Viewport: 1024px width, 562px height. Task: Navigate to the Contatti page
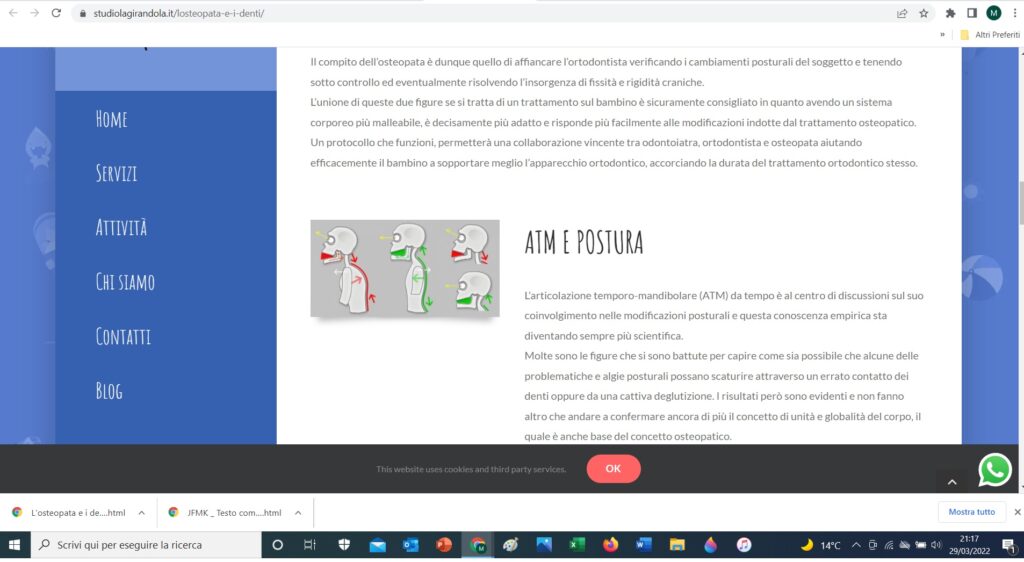click(123, 336)
